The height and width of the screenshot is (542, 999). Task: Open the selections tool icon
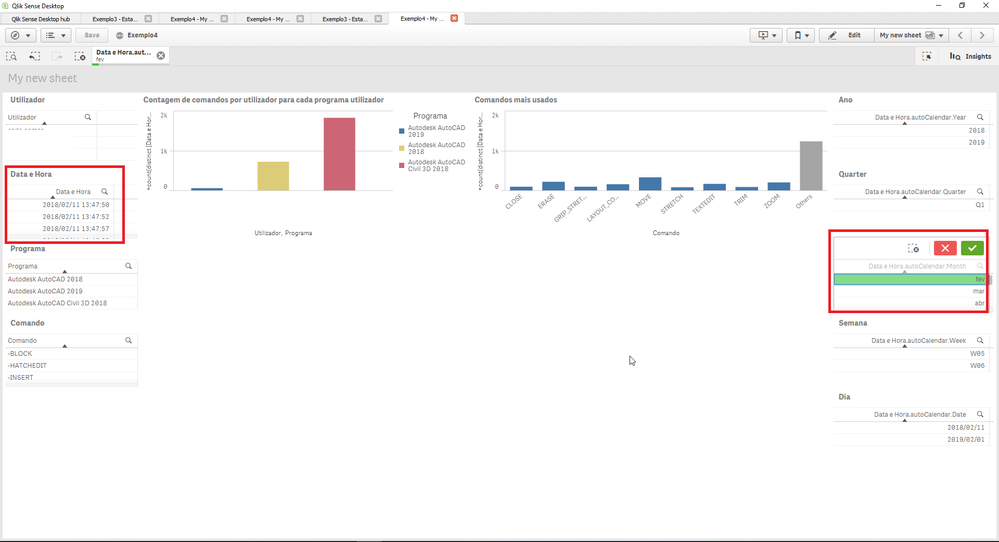927,57
